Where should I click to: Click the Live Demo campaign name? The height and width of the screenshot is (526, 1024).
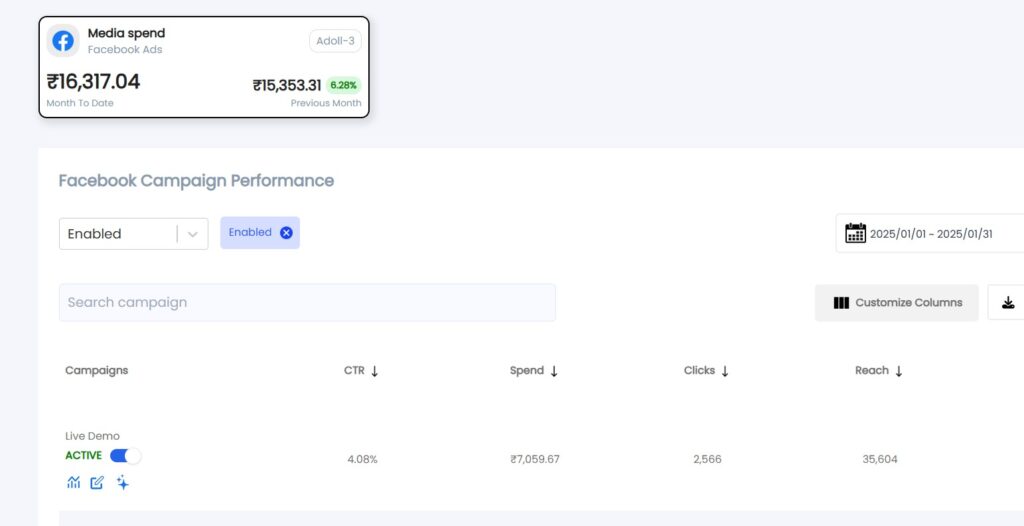(92, 436)
